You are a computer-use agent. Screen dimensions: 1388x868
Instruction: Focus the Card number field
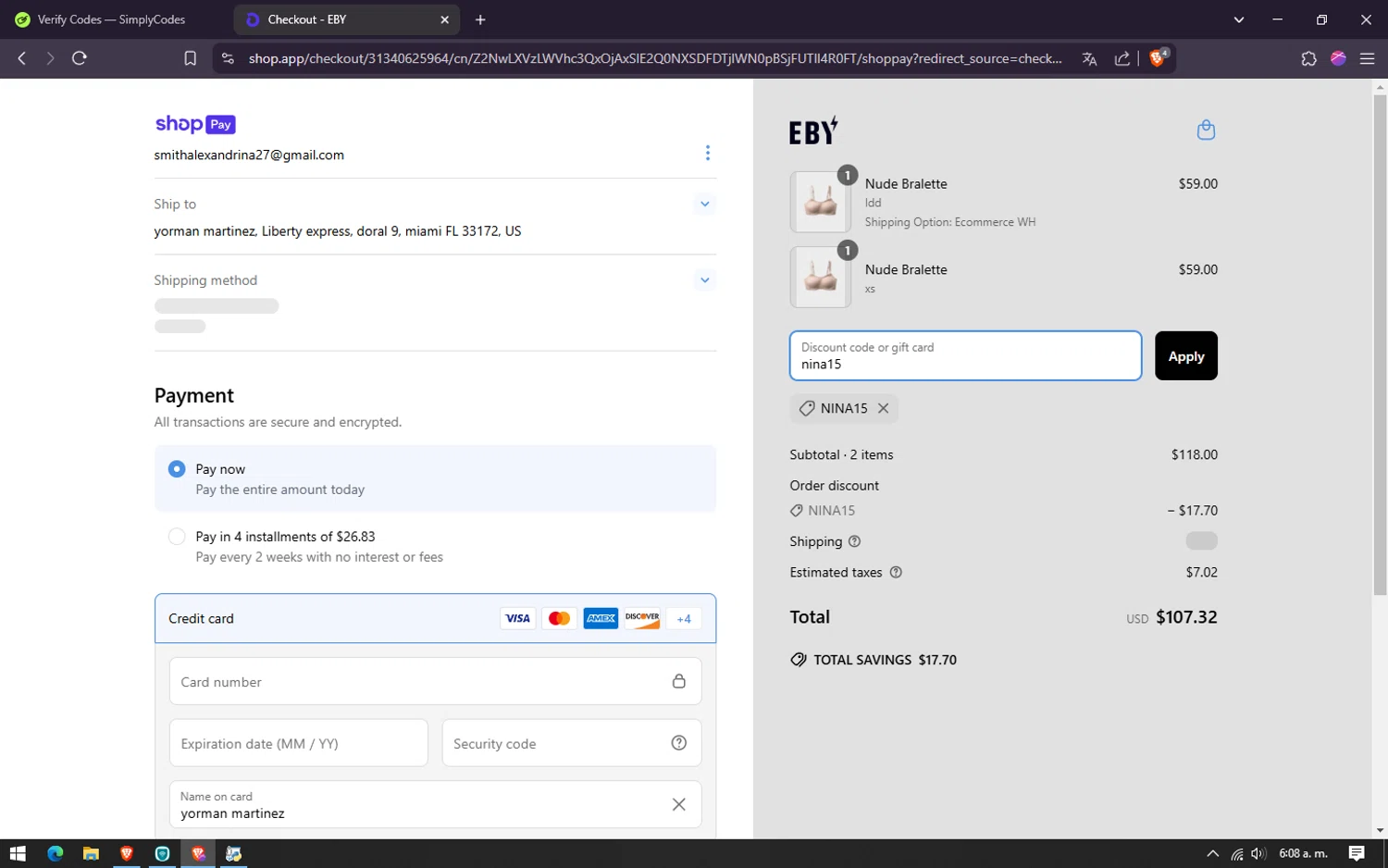[x=435, y=682]
